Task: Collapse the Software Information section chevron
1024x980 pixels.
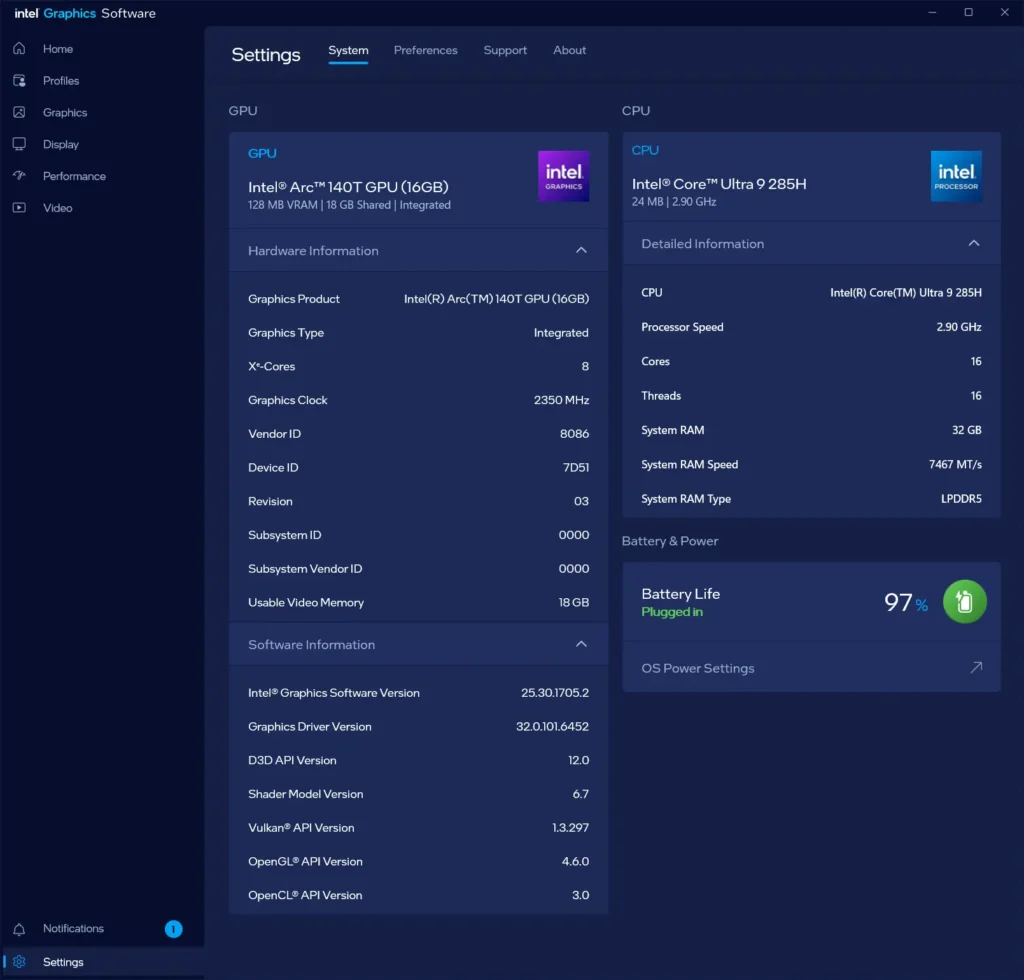Action: 581,644
